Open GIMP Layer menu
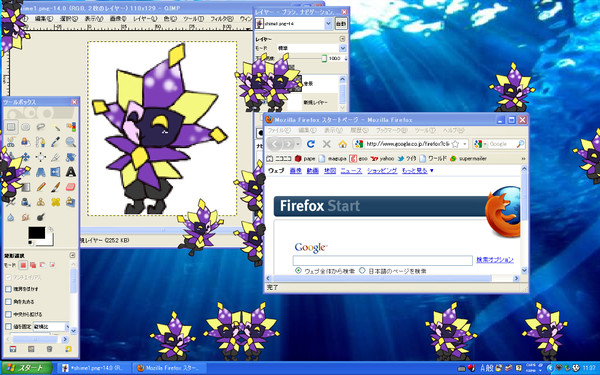 coord(145,18)
